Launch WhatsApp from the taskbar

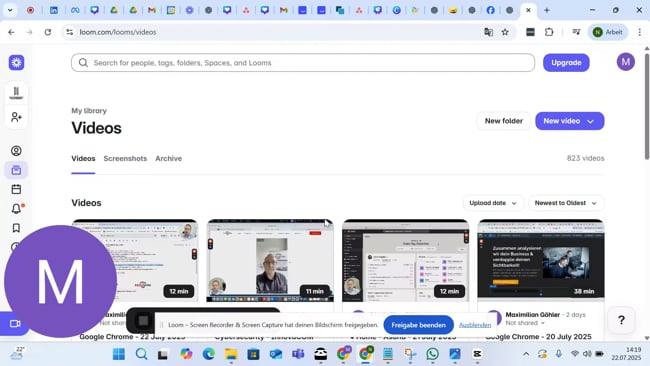pyautogui.click(x=432, y=354)
